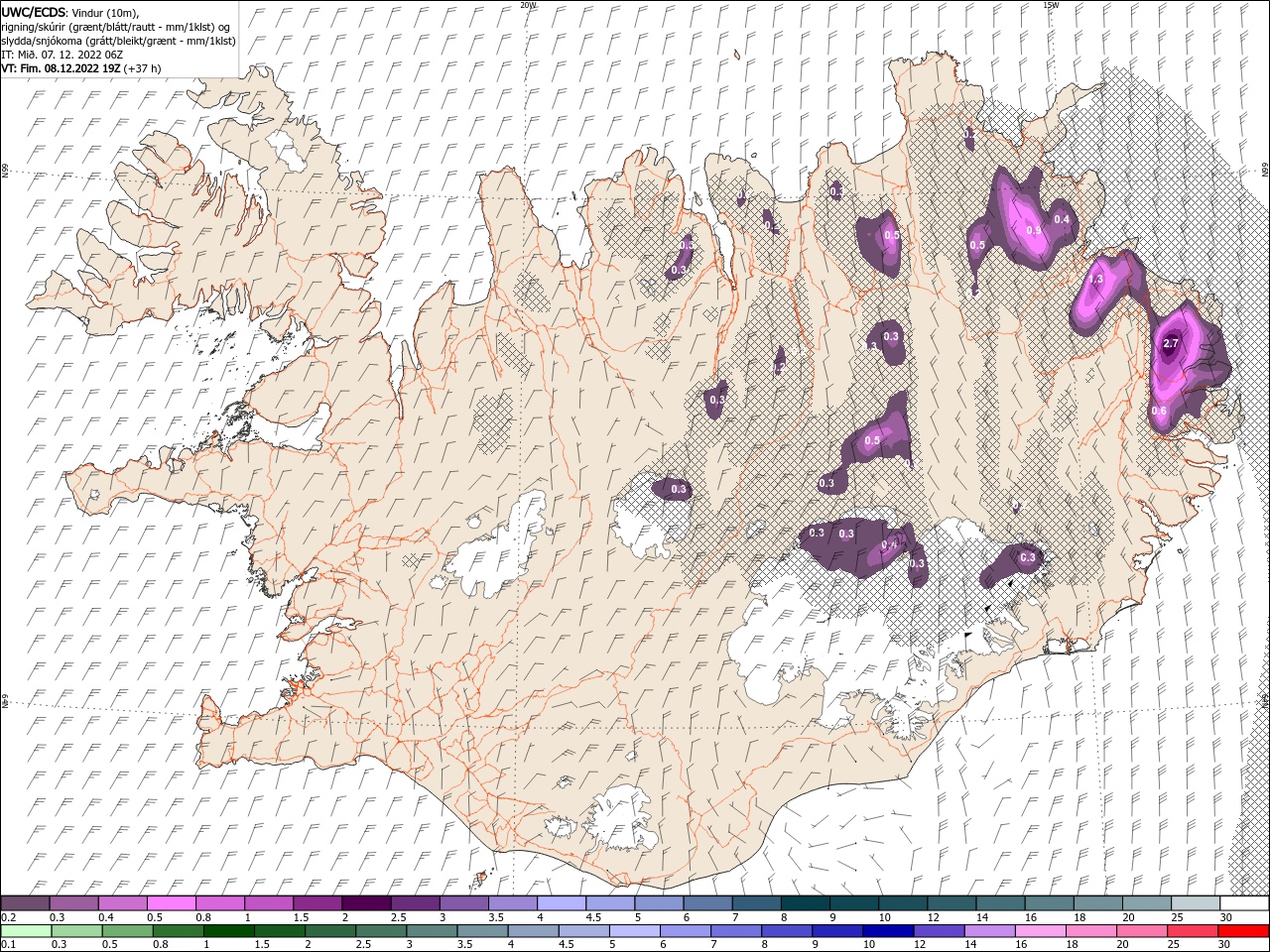Select lower legend swatch between 10 and 12
Screen dimensions: 1270x952
pos(890,931)
